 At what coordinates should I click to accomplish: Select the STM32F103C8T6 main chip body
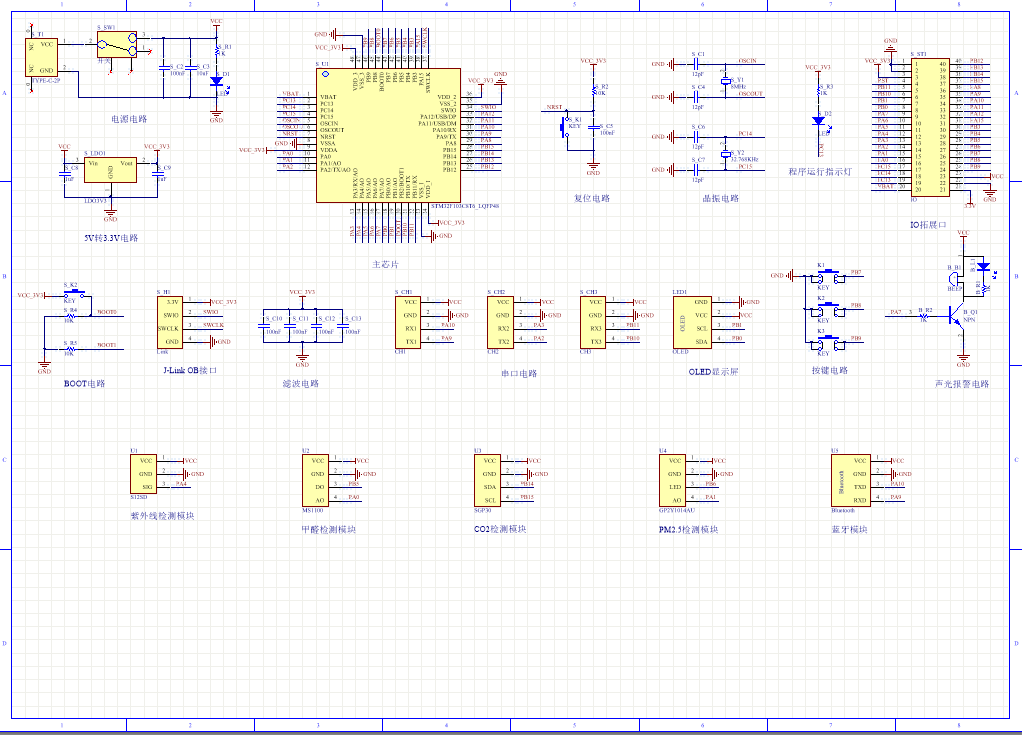388,136
